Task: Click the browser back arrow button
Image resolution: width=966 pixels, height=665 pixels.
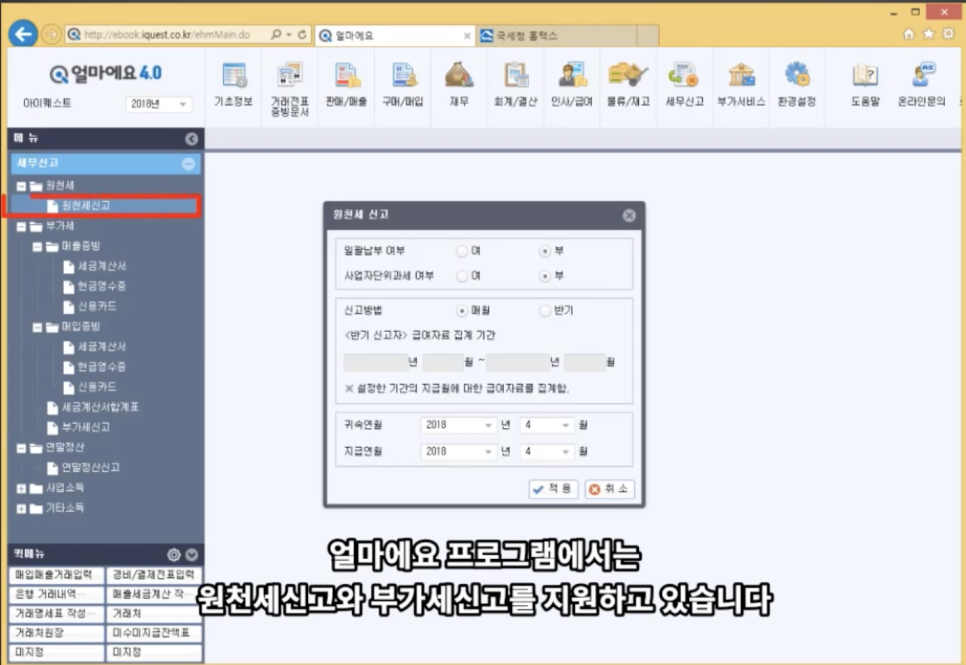Action: point(23,34)
